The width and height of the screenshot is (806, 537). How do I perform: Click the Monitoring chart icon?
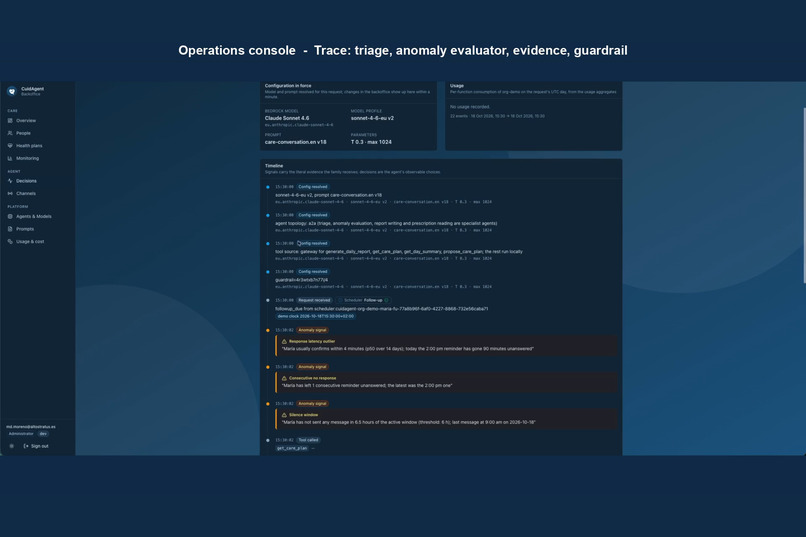[10, 158]
